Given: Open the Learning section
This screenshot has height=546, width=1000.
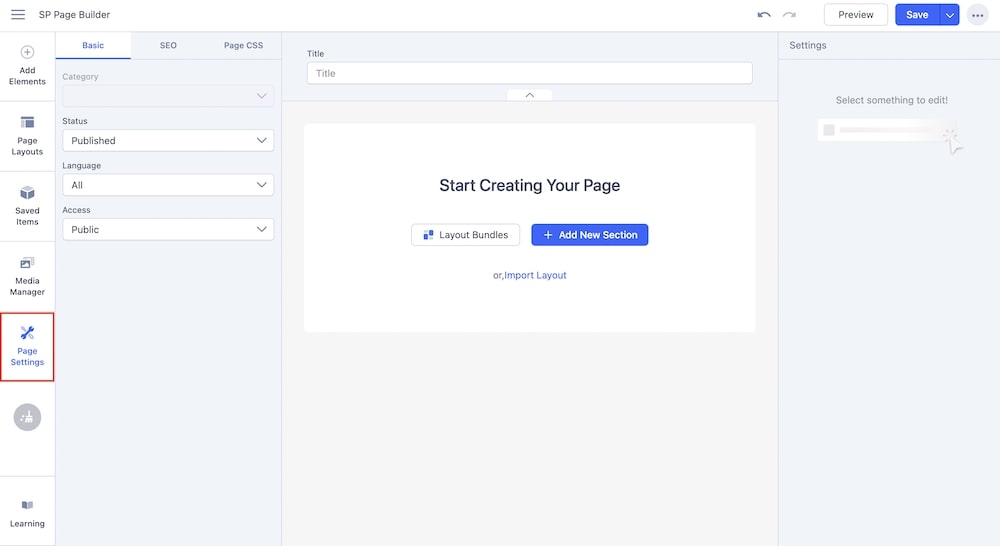Looking at the screenshot, I should click(27, 513).
